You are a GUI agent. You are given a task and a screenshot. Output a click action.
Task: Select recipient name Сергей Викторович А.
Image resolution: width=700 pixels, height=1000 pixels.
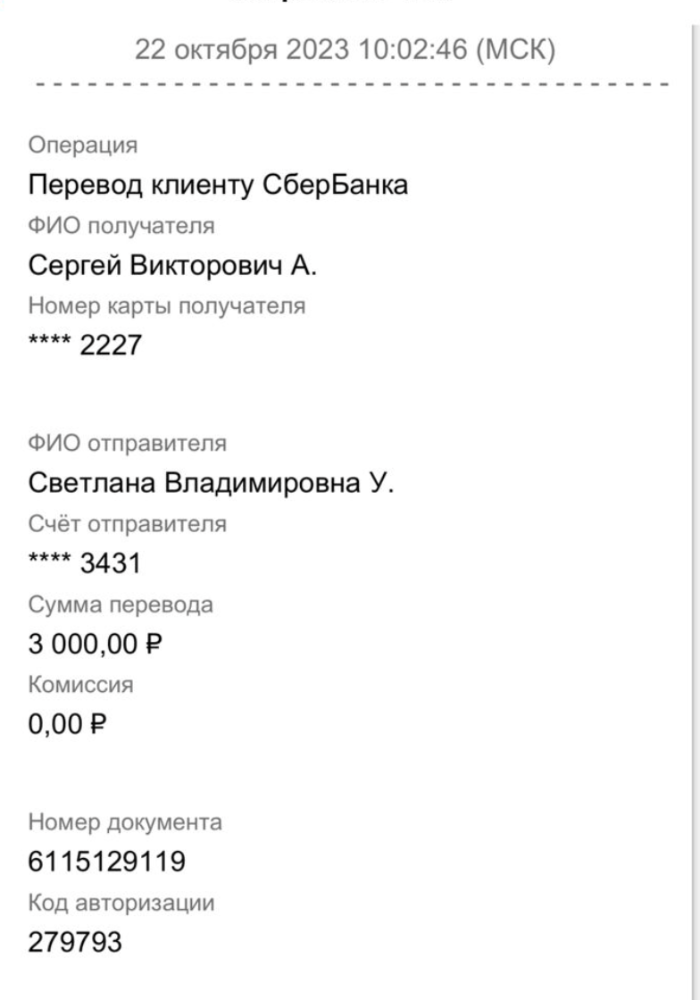(172, 266)
